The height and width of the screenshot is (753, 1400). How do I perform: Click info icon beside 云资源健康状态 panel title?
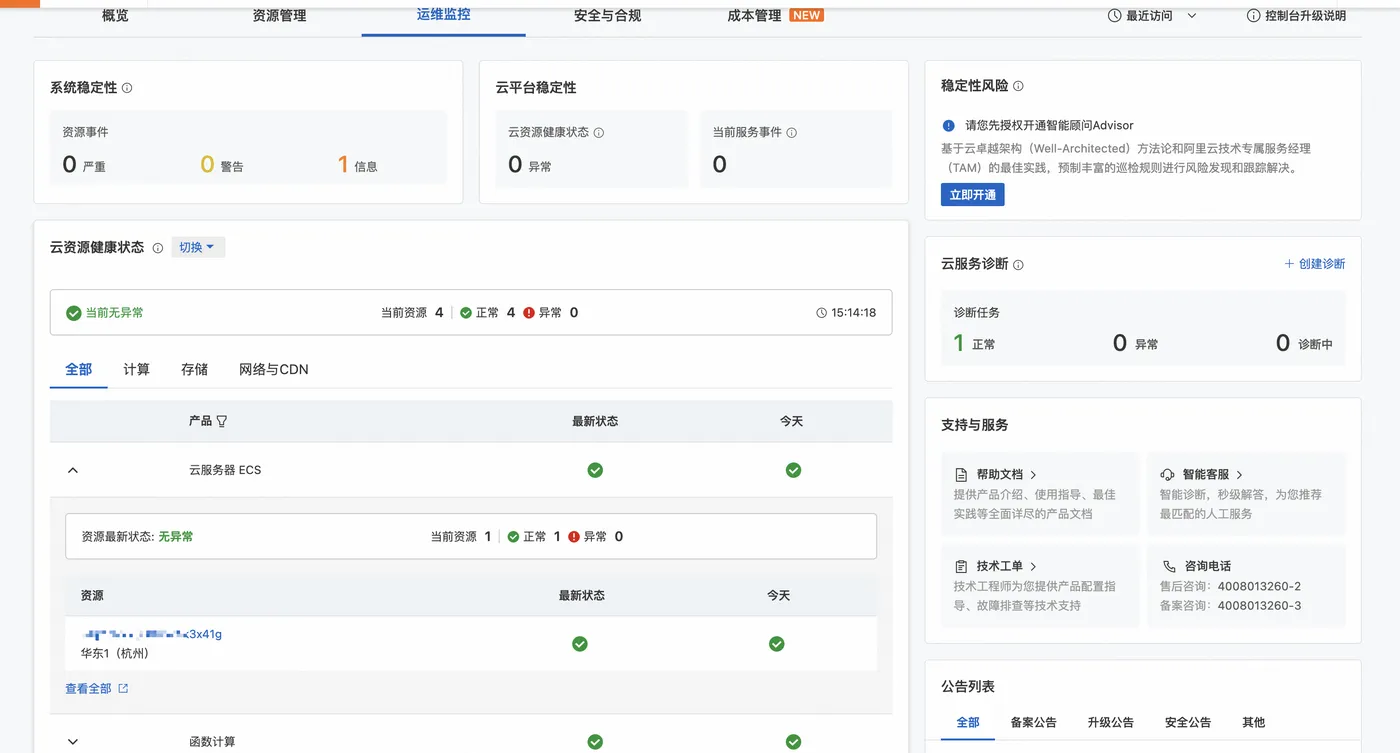(x=158, y=248)
